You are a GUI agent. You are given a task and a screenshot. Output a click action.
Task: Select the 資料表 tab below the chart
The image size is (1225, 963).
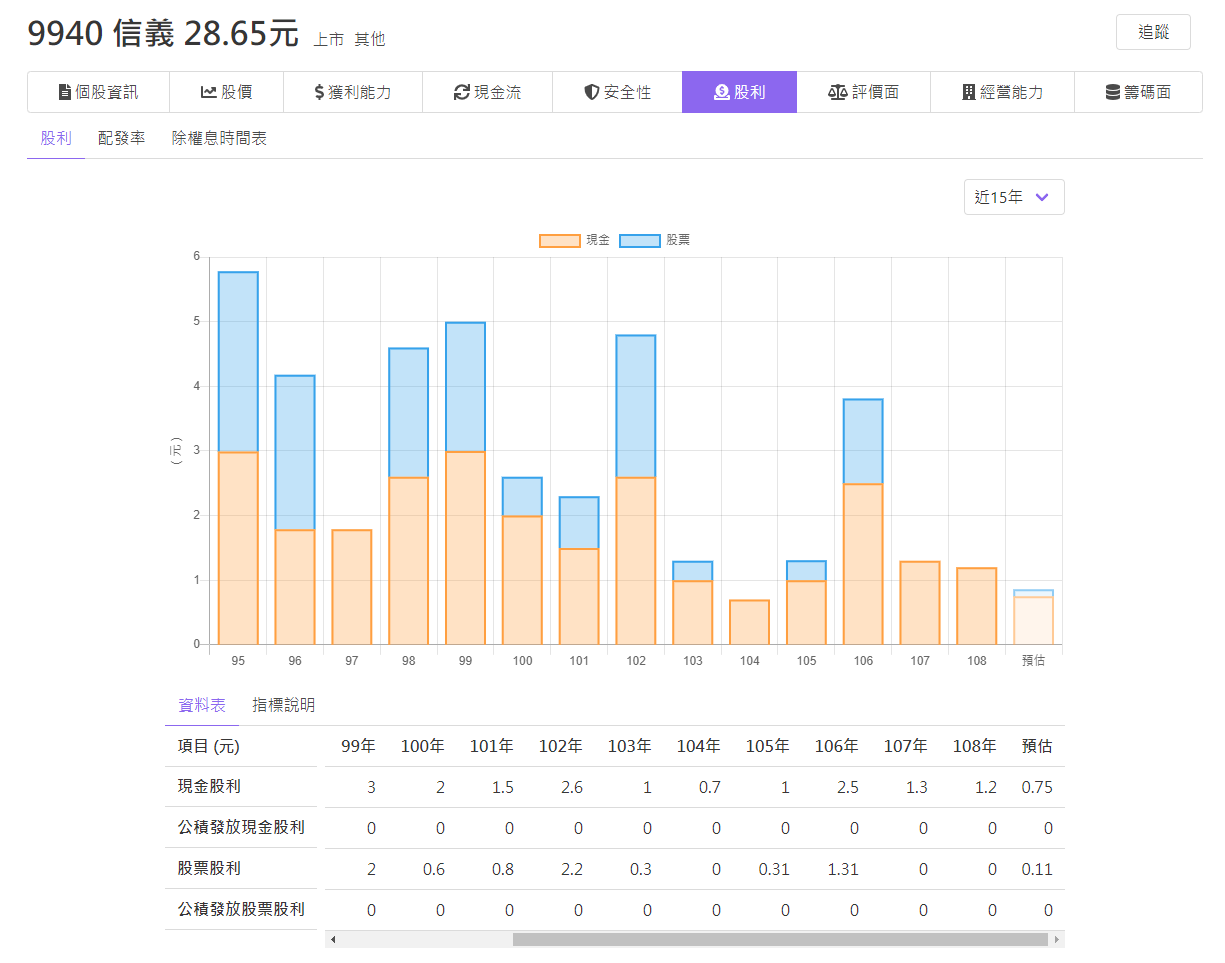click(202, 705)
